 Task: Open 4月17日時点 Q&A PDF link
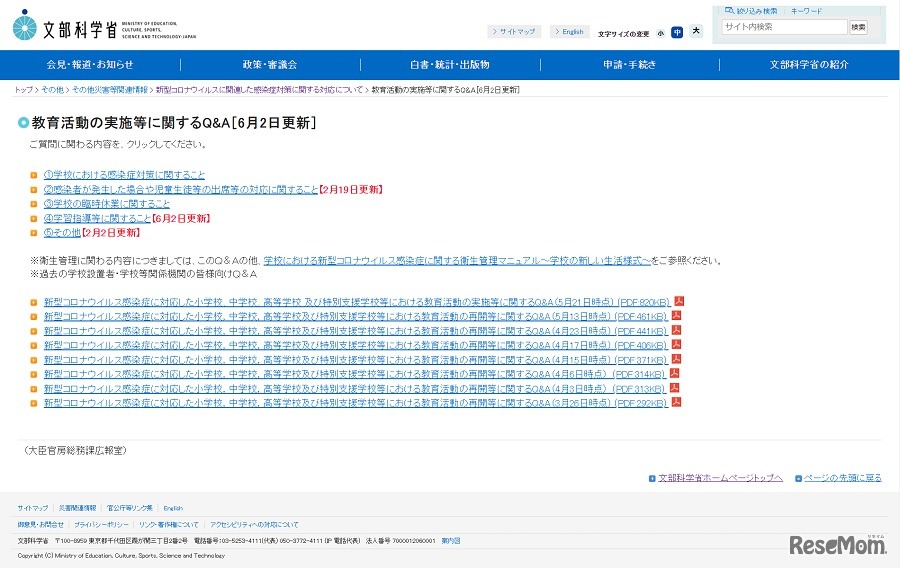356,345
